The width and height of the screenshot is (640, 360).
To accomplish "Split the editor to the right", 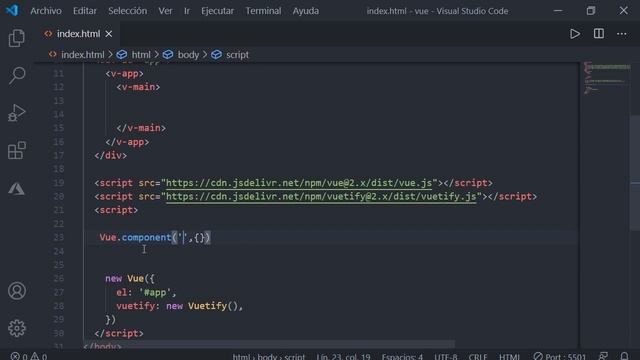I will coord(599,34).
